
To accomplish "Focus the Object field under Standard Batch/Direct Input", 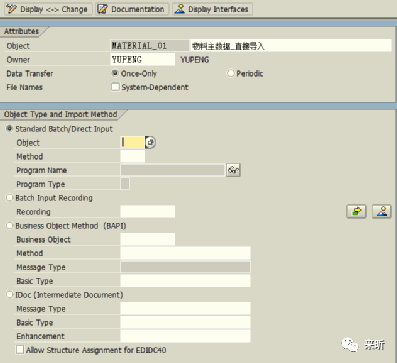I will point(132,142).
